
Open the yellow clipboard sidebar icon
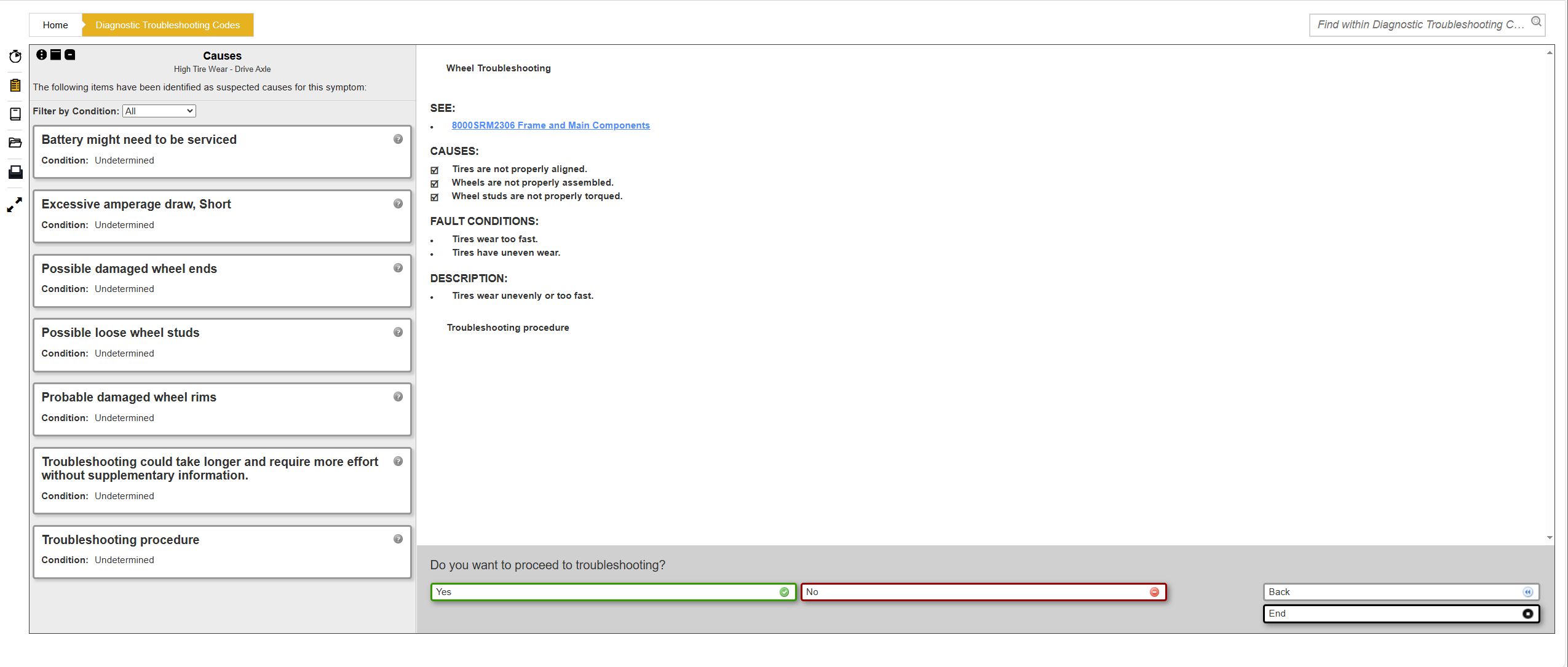[x=15, y=85]
